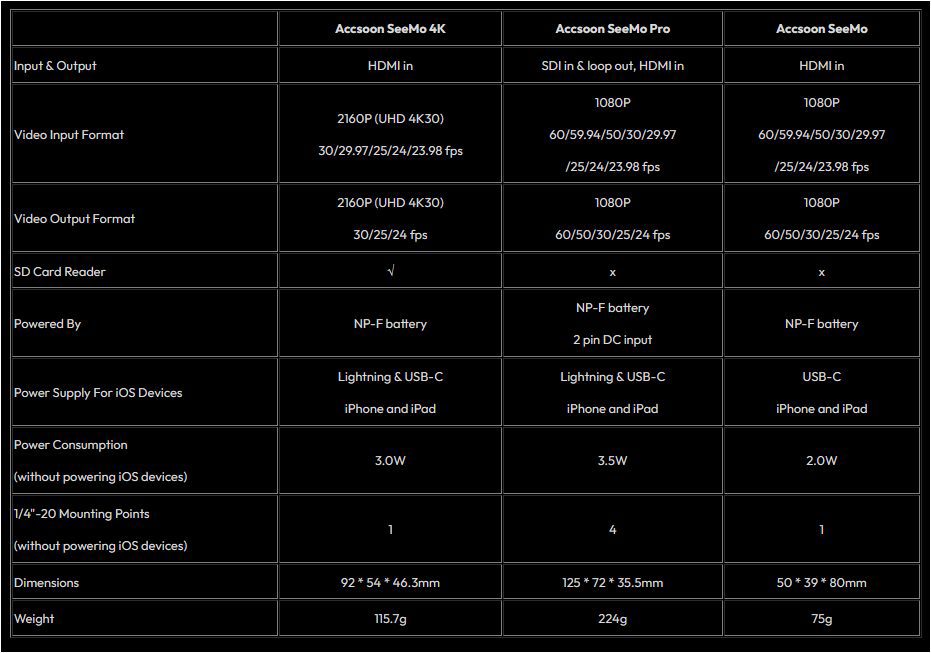Select the 2.0W power consumption value
This screenshot has width=931, height=653.
point(821,461)
